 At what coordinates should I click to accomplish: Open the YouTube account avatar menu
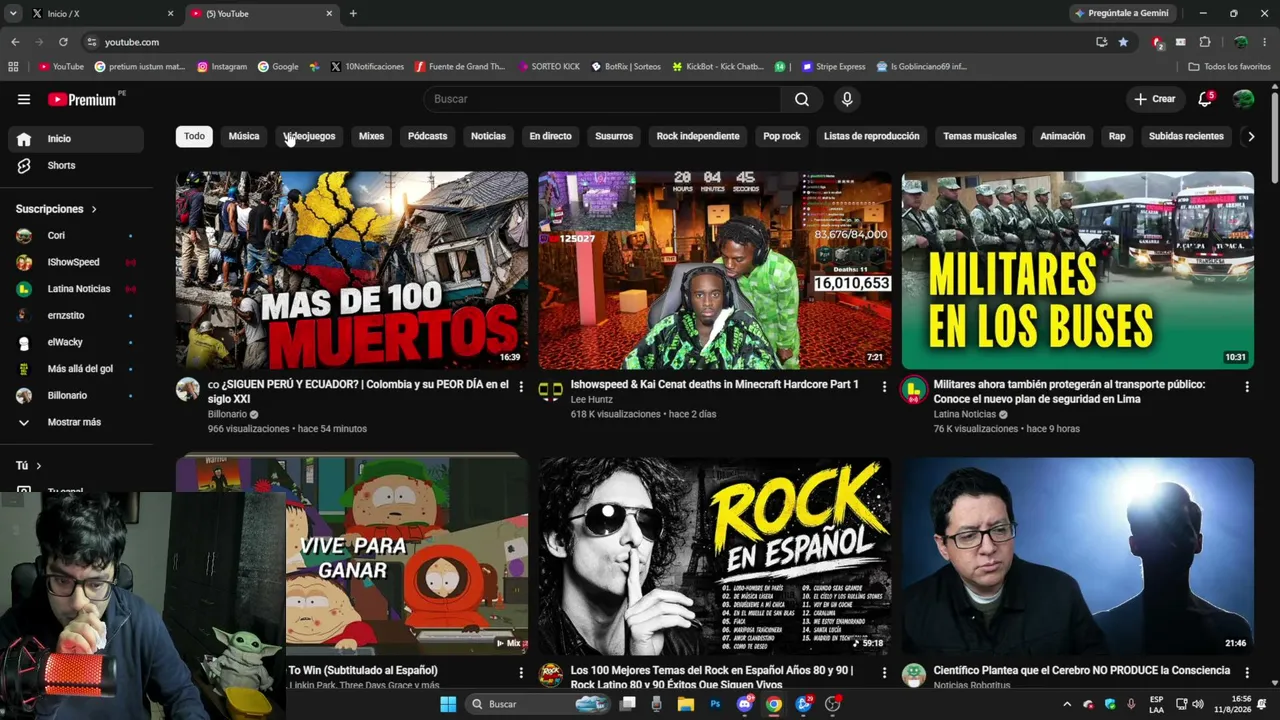pos(1244,99)
